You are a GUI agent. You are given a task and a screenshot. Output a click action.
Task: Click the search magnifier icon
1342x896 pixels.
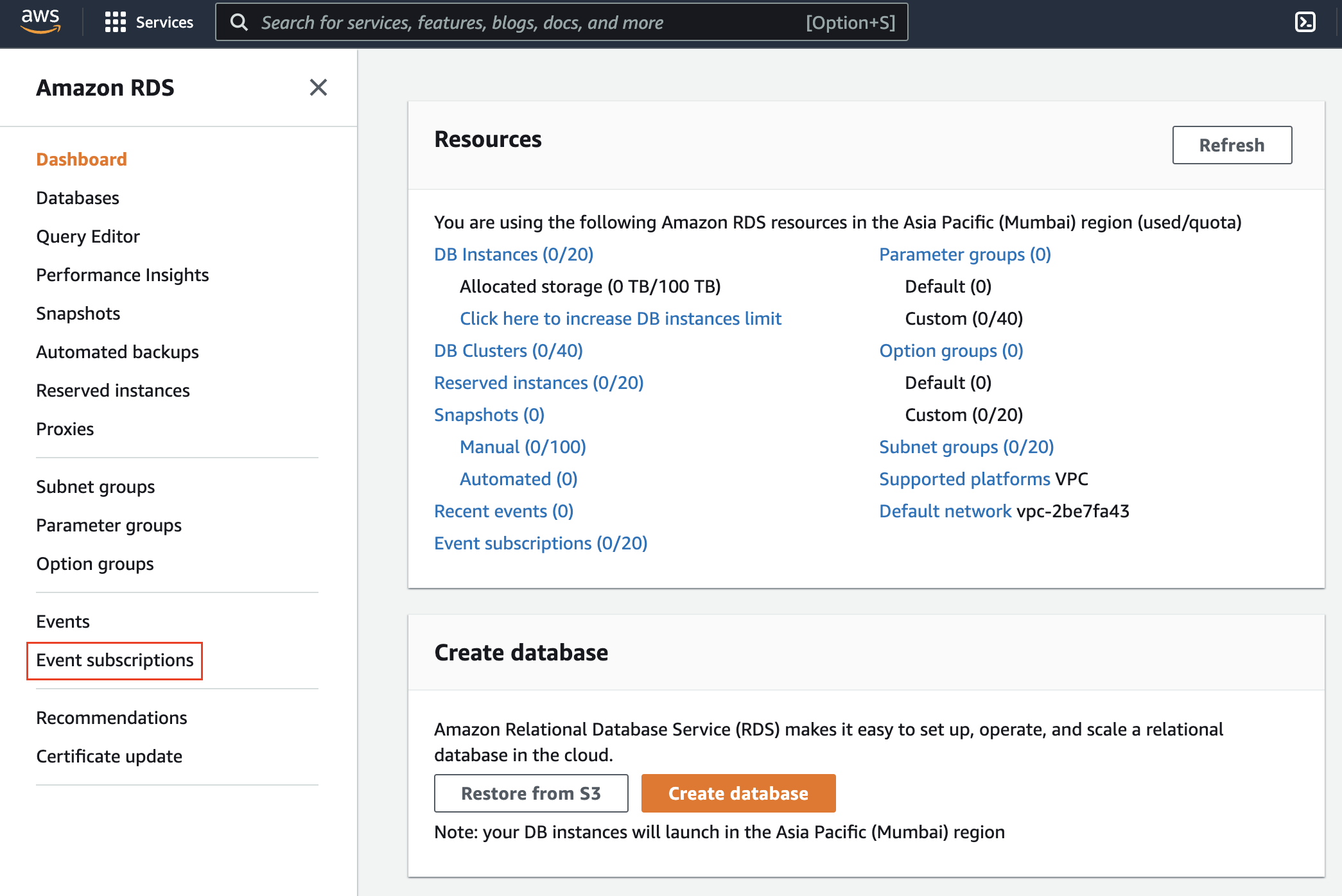(239, 22)
